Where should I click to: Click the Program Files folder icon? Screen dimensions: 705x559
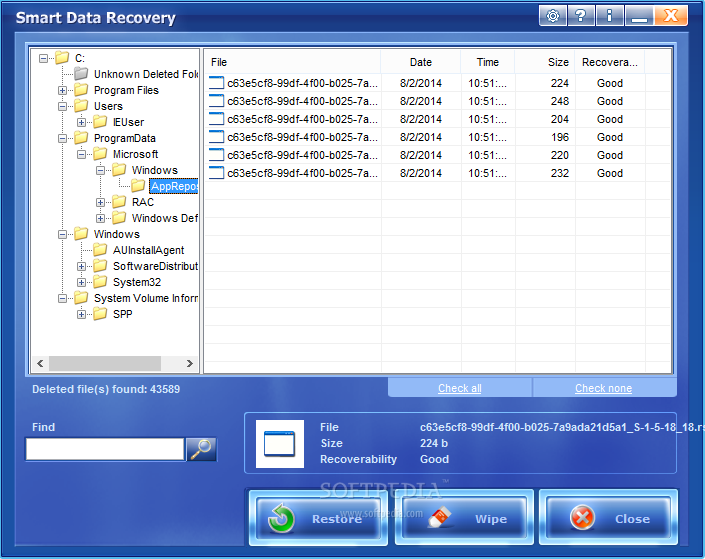point(81,89)
